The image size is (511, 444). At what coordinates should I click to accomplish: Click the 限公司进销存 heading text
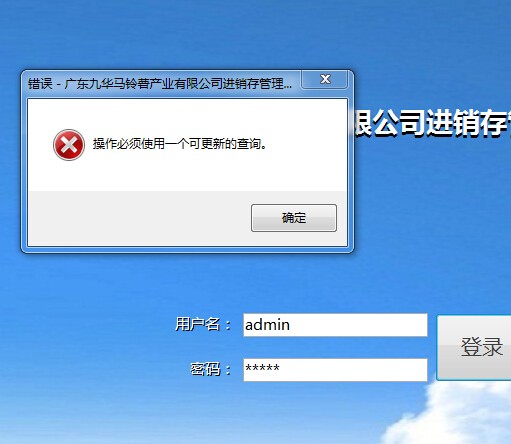pyautogui.click(x=432, y=123)
